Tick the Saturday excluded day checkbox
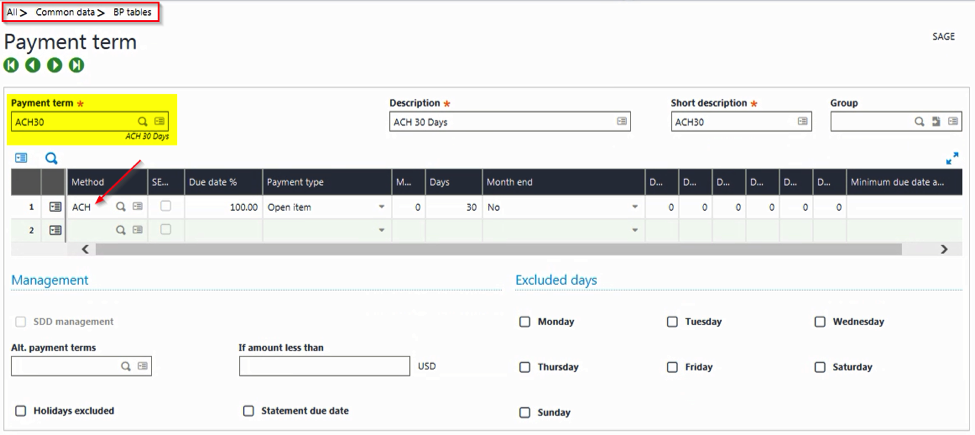The image size is (975, 435). [820, 367]
